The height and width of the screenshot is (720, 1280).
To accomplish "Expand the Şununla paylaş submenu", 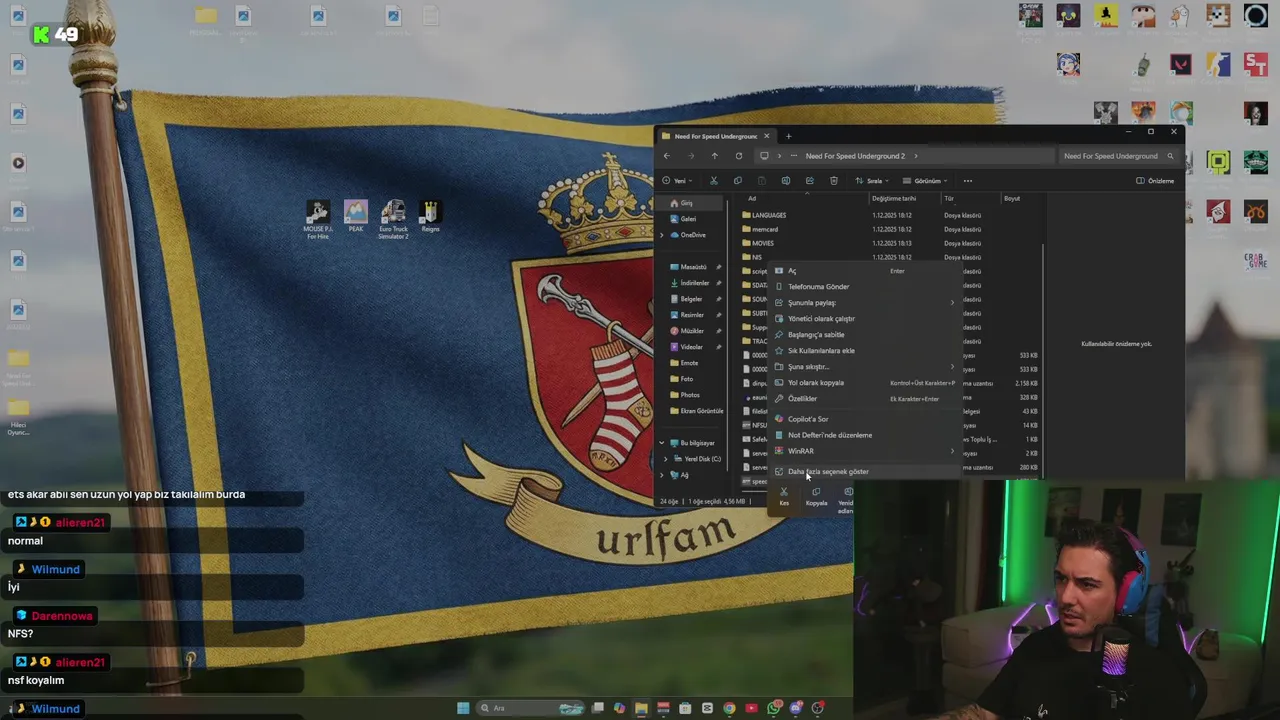I will coord(865,303).
